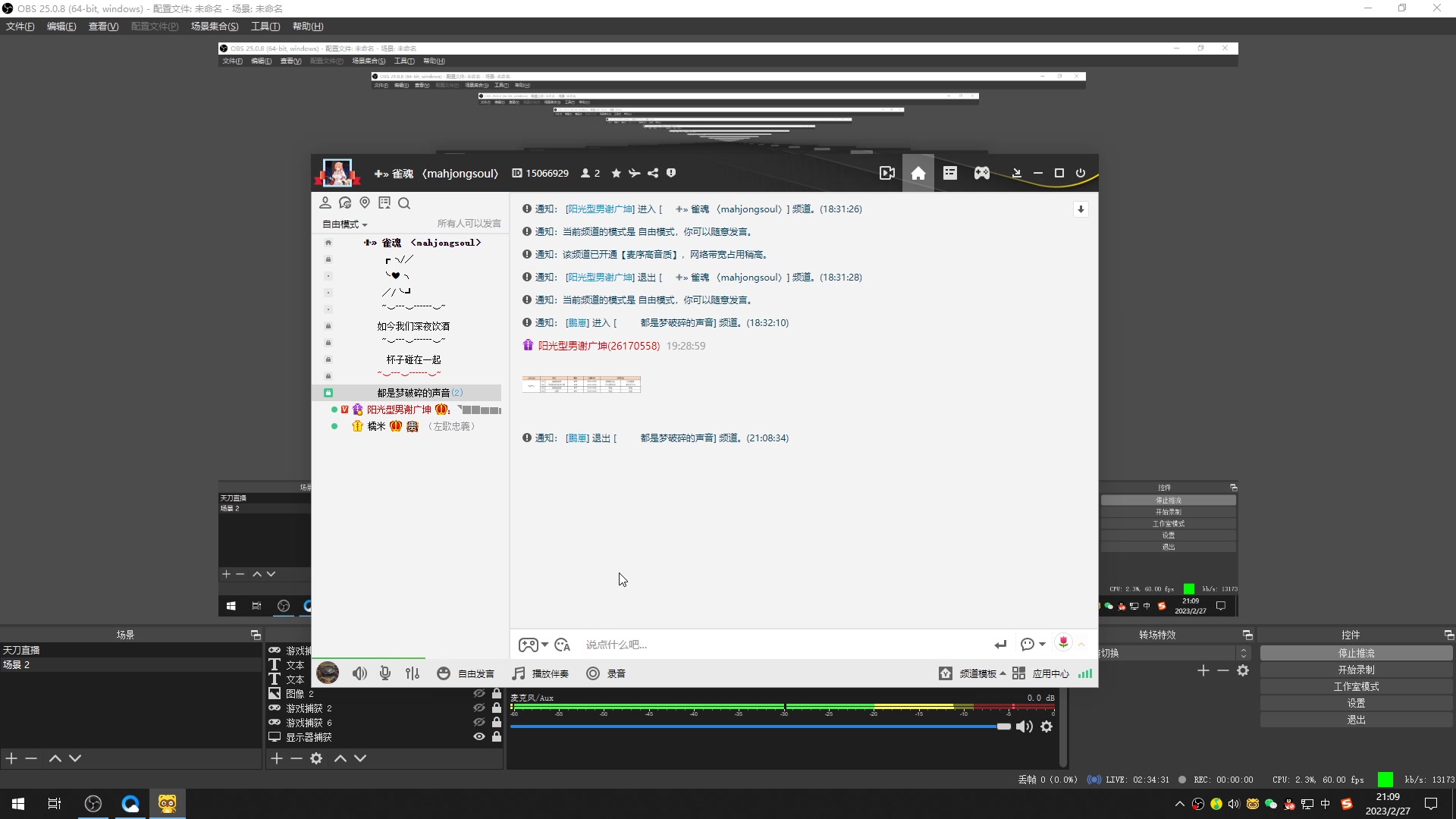
Task: Add a new source with plus icon
Action: (277, 758)
